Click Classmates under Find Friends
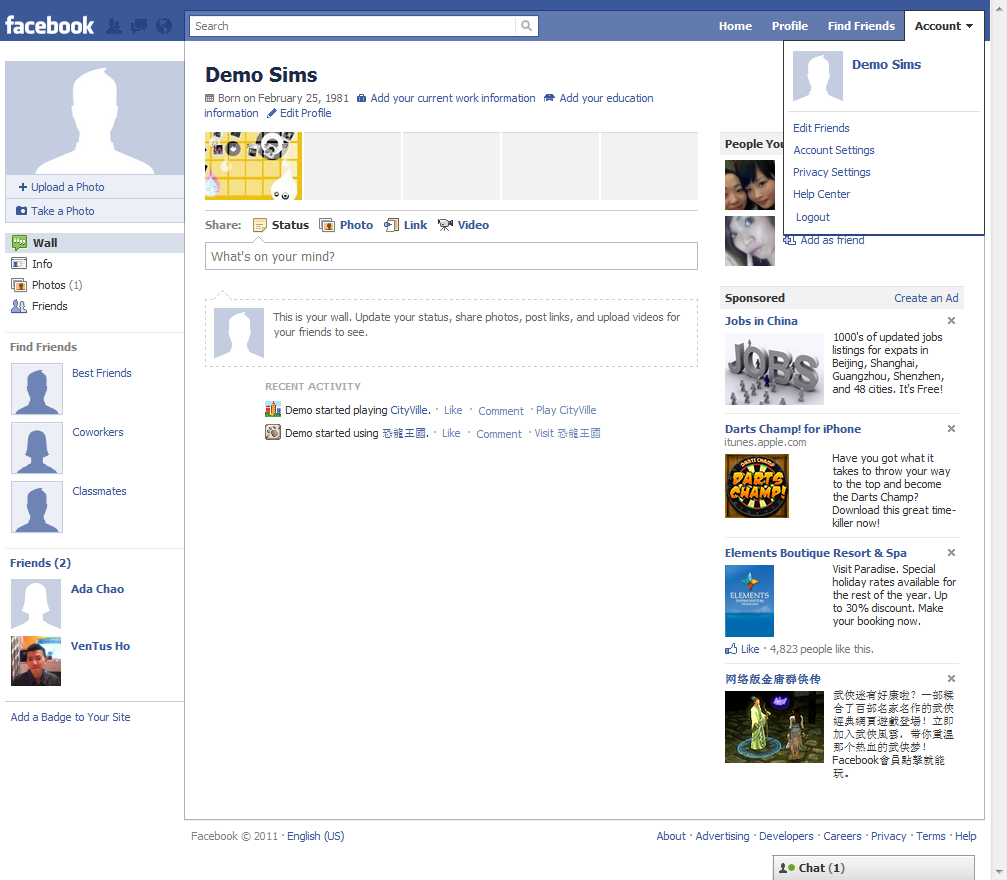The height and width of the screenshot is (880, 1007). coord(99,491)
